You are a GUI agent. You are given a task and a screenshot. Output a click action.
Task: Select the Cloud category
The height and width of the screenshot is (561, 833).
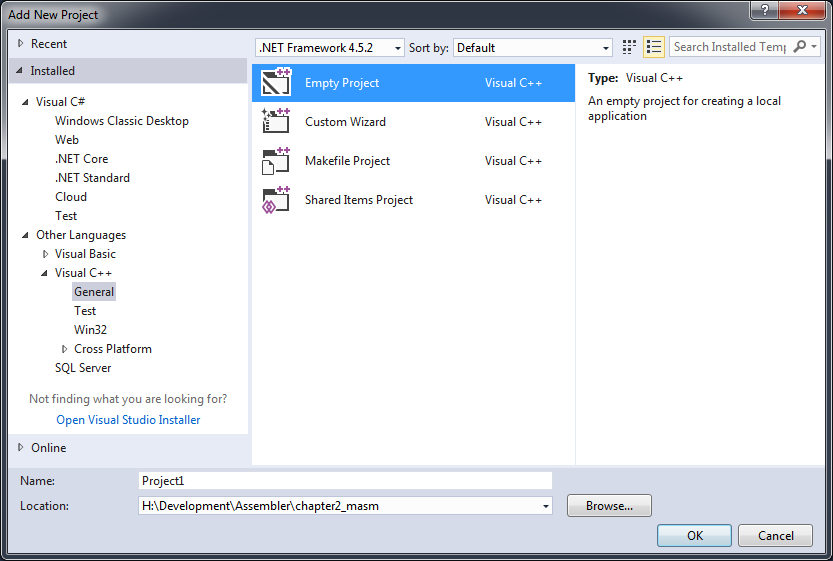(71, 197)
